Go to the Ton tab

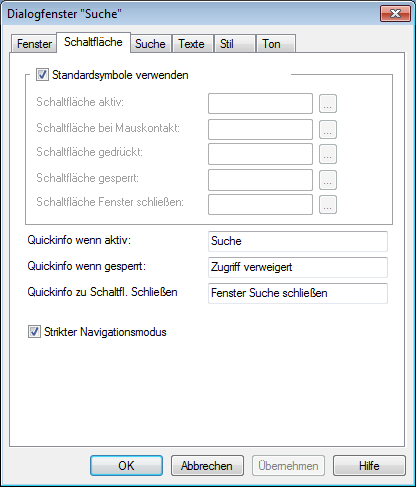(275, 44)
